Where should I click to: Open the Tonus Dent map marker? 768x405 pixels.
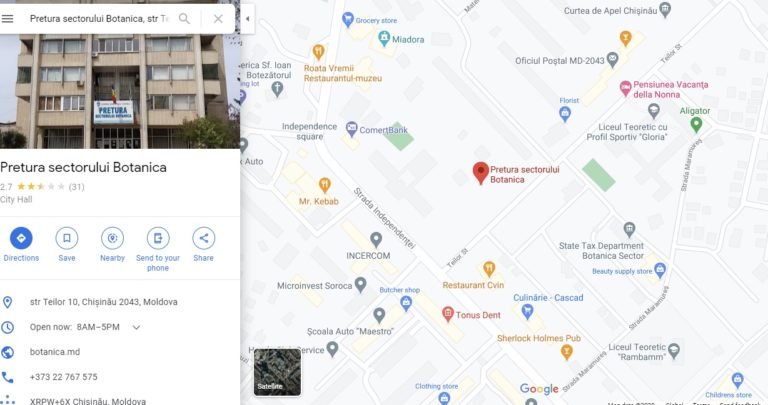(448, 314)
